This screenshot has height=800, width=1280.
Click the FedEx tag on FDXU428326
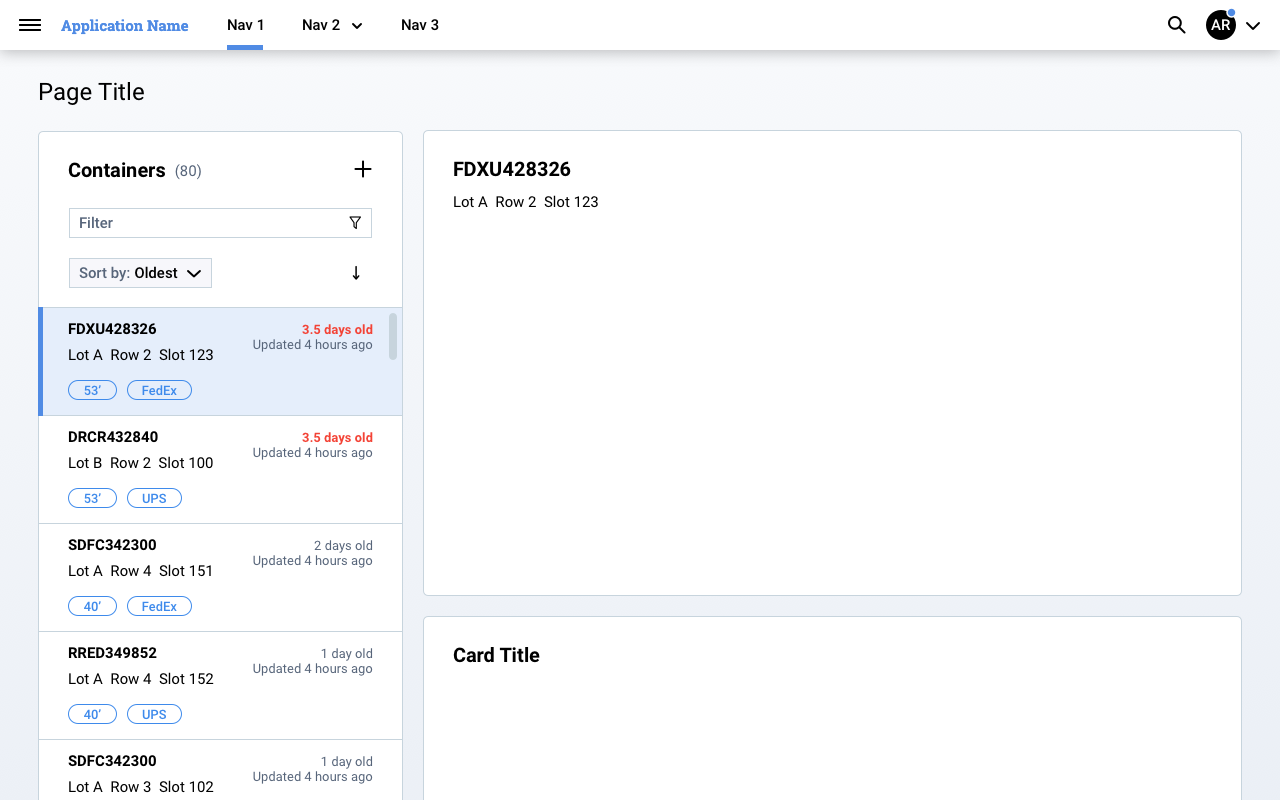click(159, 390)
